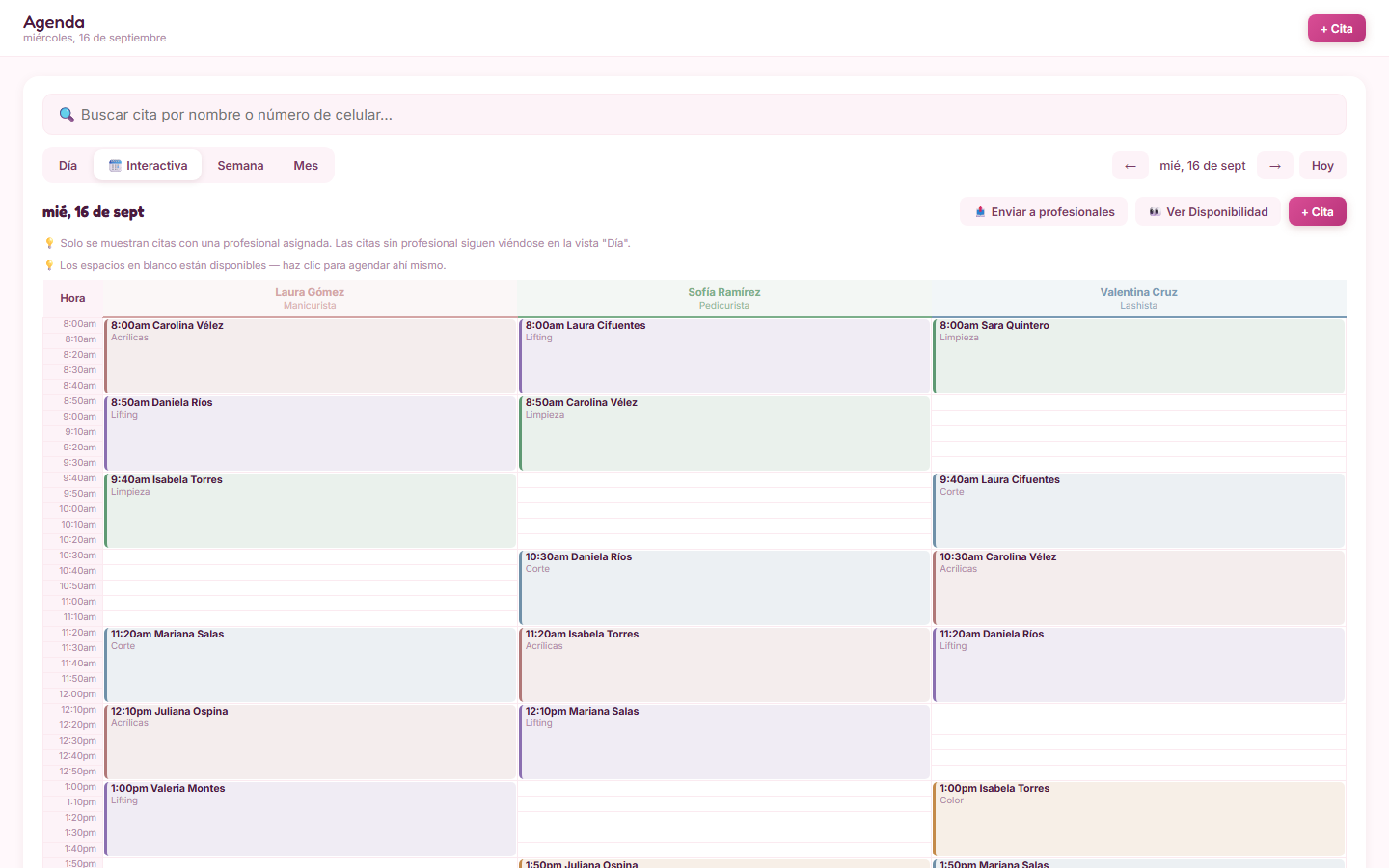Switch to Mes view
1389x868 pixels.
click(x=306, y=166)
